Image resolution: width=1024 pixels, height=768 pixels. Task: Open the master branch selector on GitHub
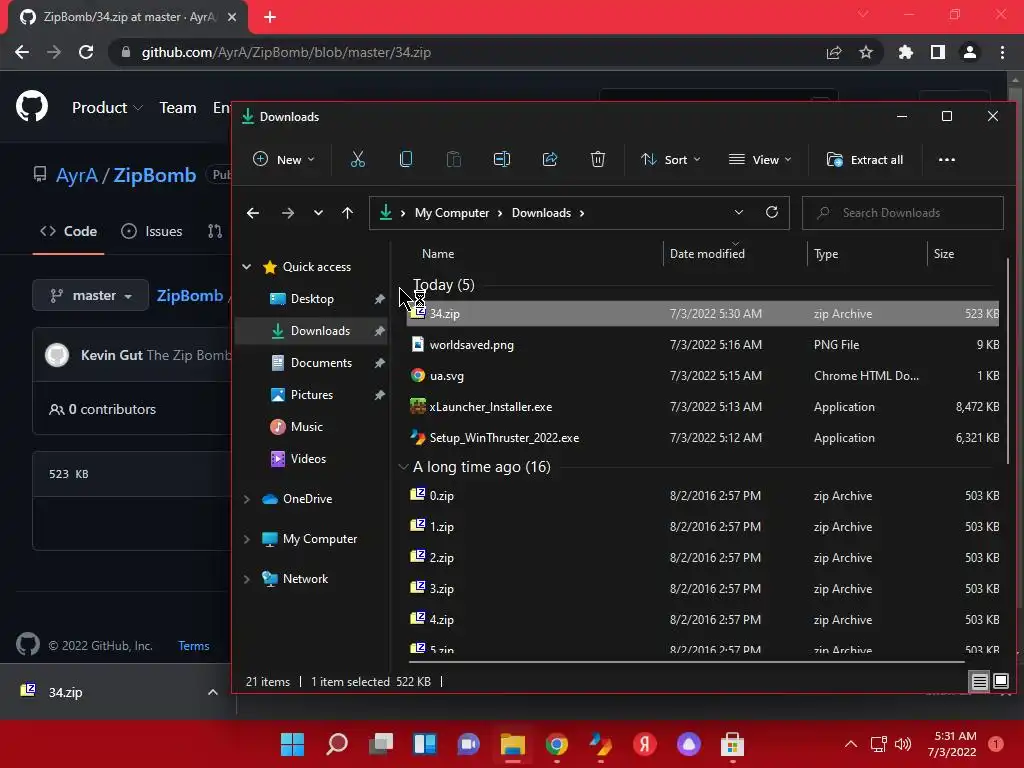[90, 295]
